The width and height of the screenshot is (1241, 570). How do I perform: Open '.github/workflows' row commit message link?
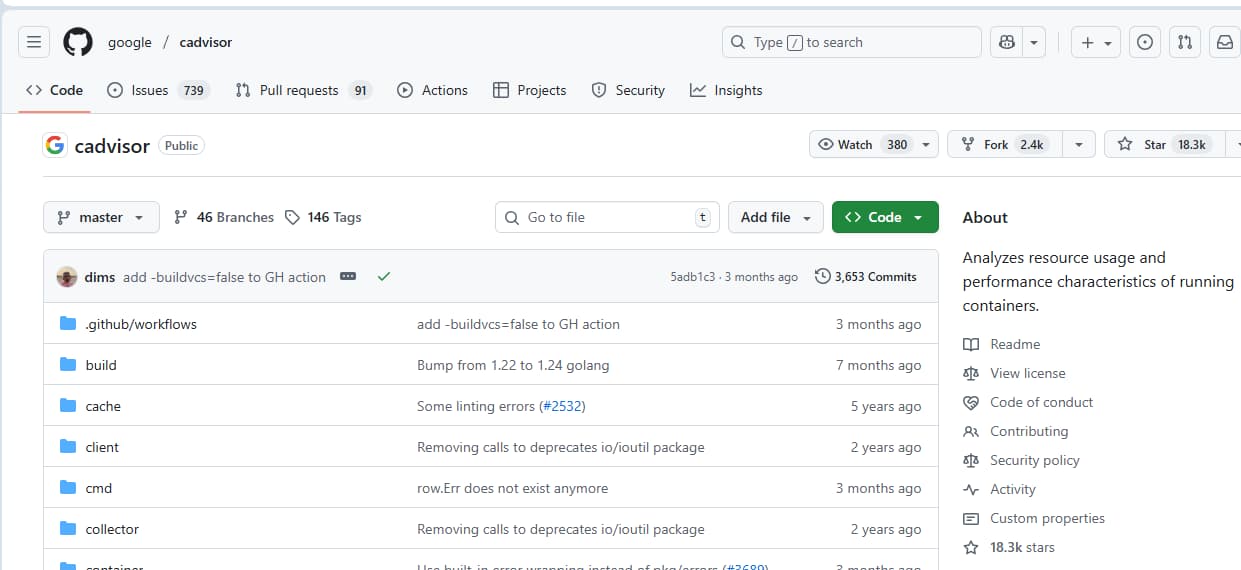(518, 324)
